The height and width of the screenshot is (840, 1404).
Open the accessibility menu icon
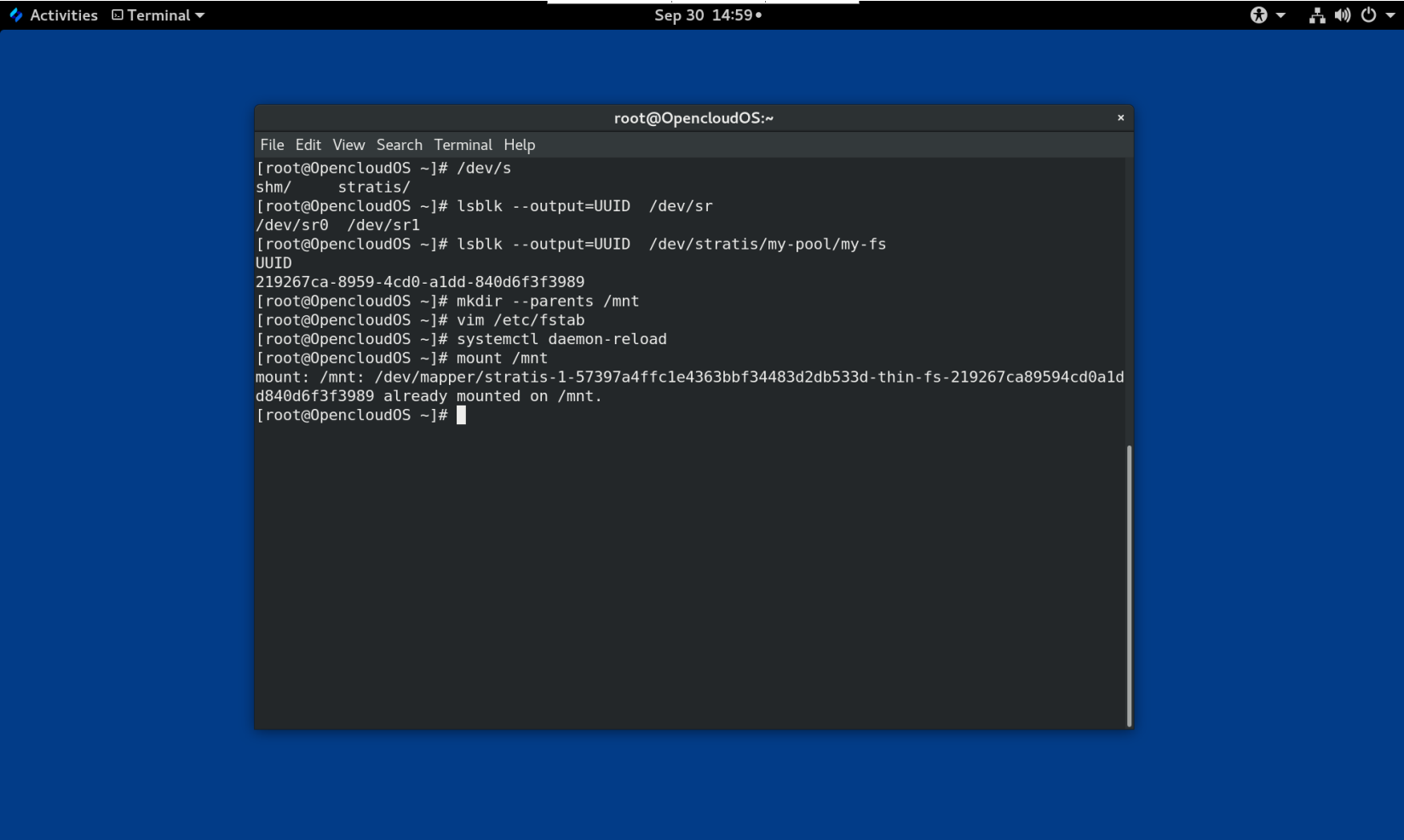[x=1258, y=15]
